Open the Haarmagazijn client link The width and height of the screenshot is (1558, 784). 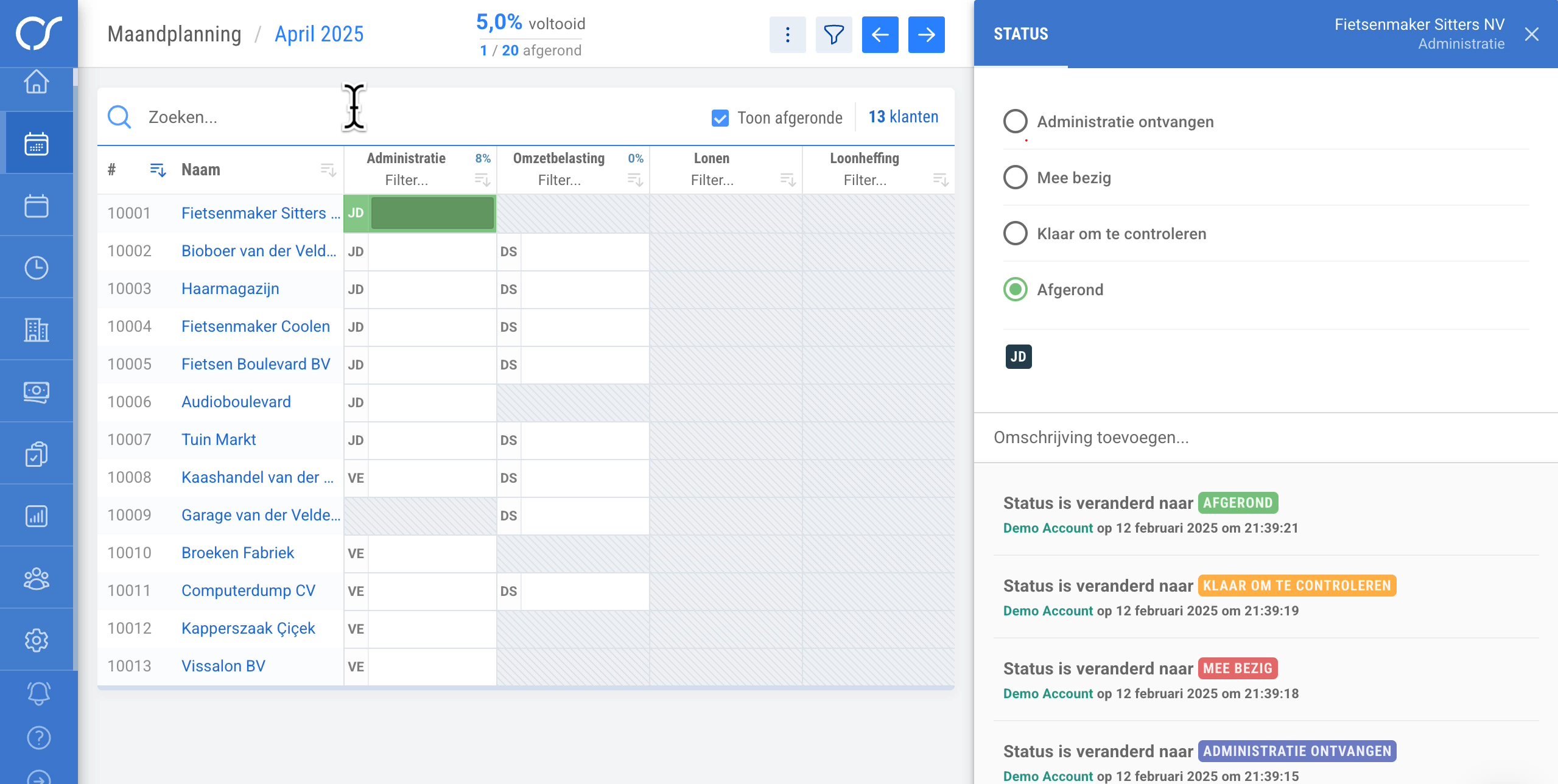pyautogui.click(x=230, y=289)
